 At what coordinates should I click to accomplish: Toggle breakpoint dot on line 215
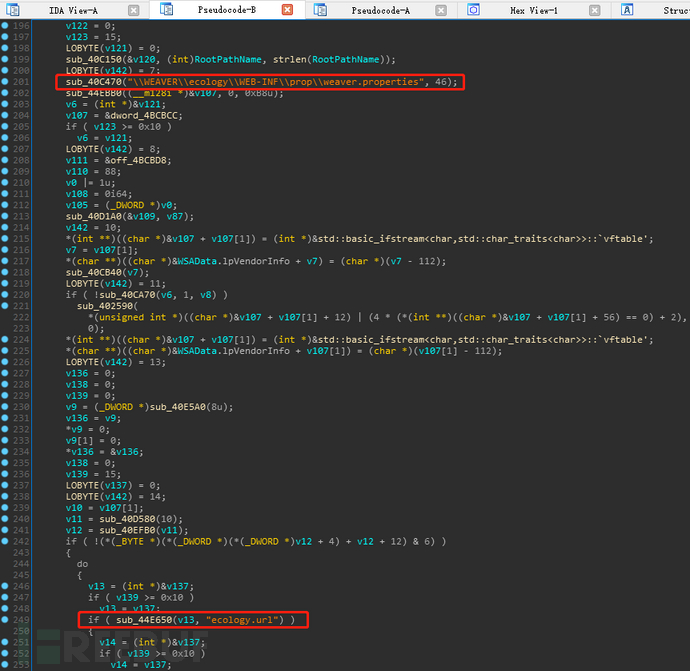5,238
